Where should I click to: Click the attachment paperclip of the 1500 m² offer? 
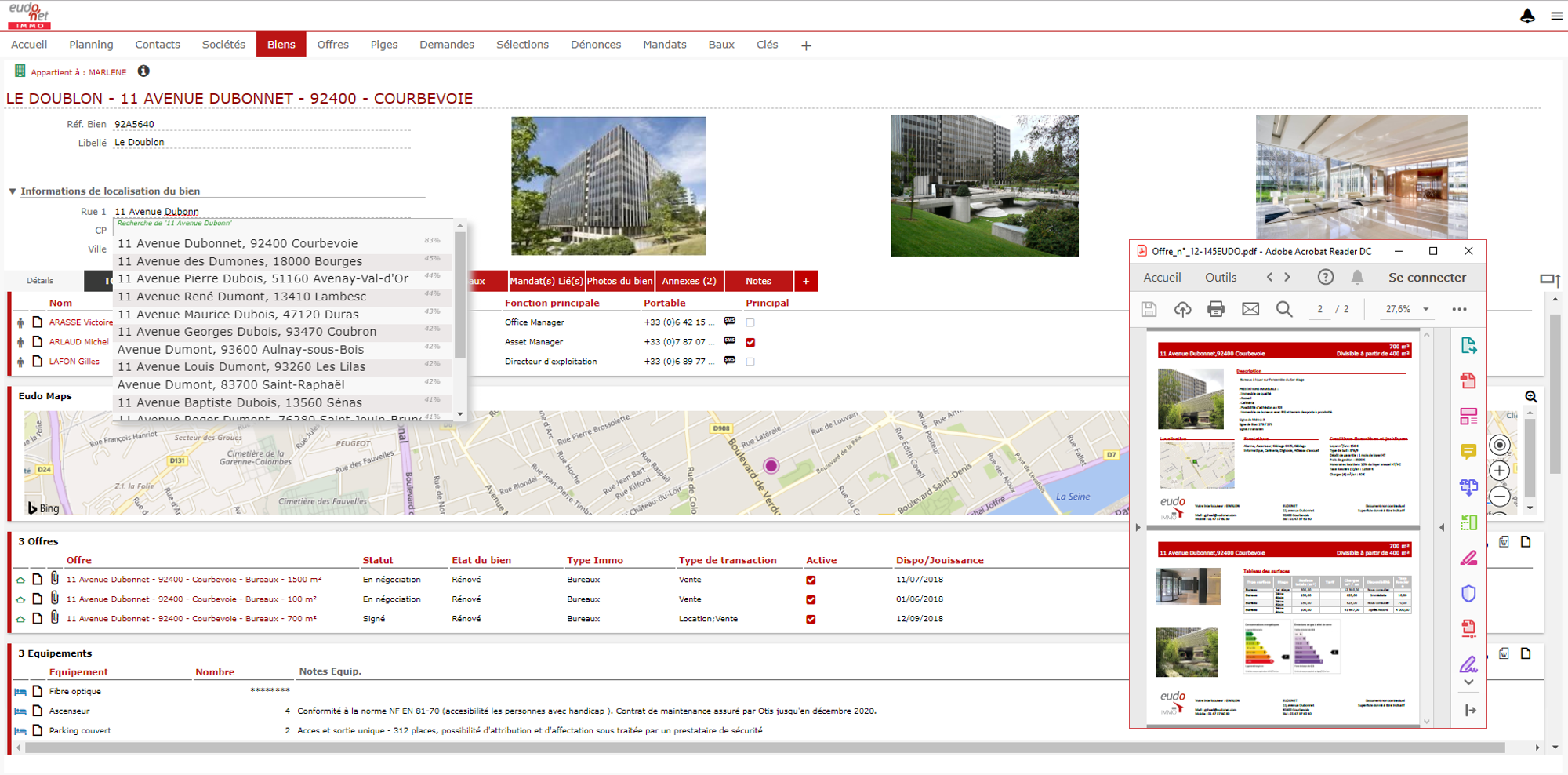[55, 578]
